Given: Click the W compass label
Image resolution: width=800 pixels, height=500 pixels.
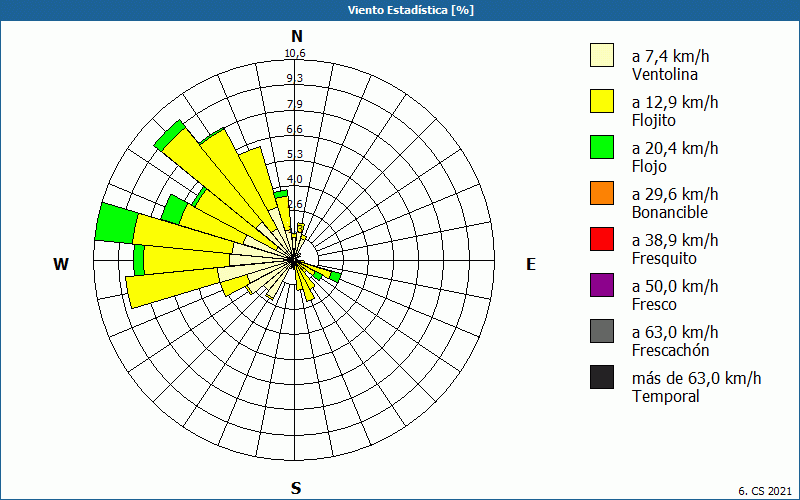Looking at the screenshot, I should point(61,264).
